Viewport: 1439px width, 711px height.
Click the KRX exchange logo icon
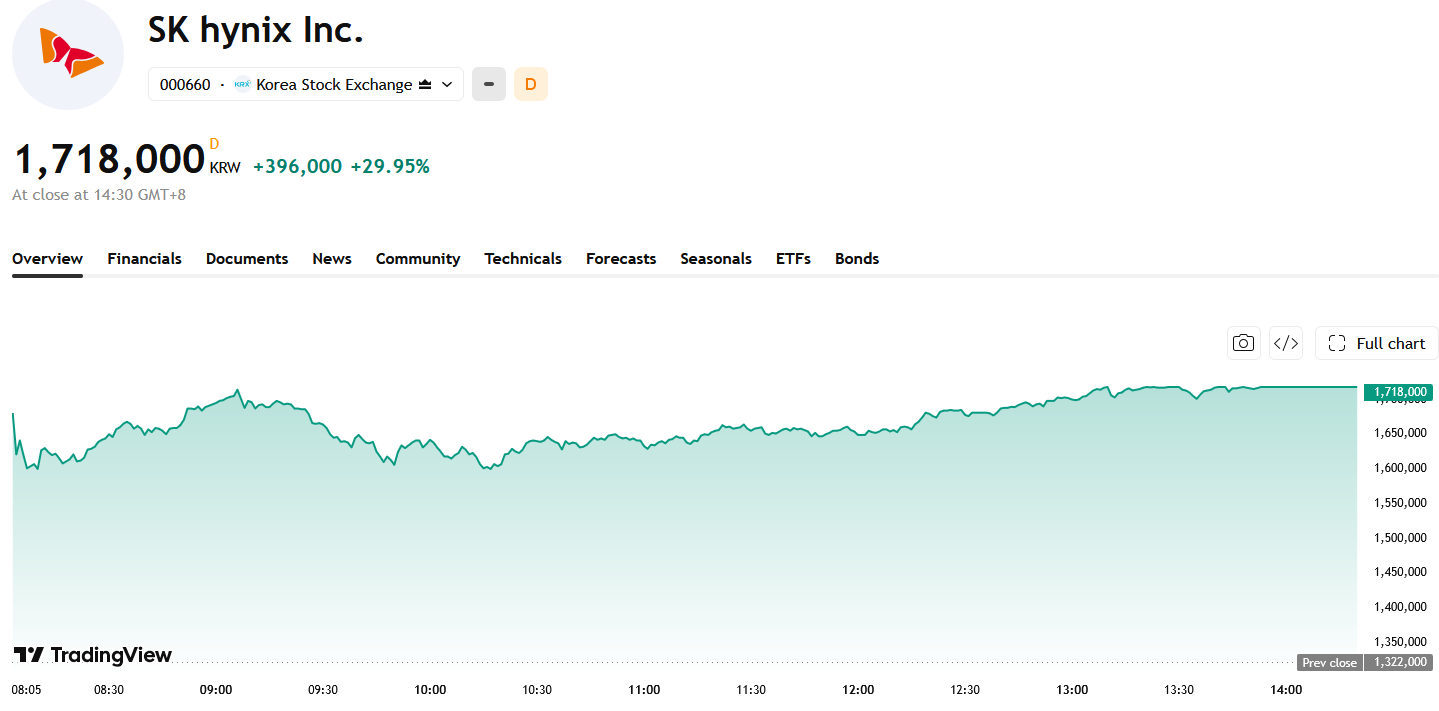pos(242,85)
